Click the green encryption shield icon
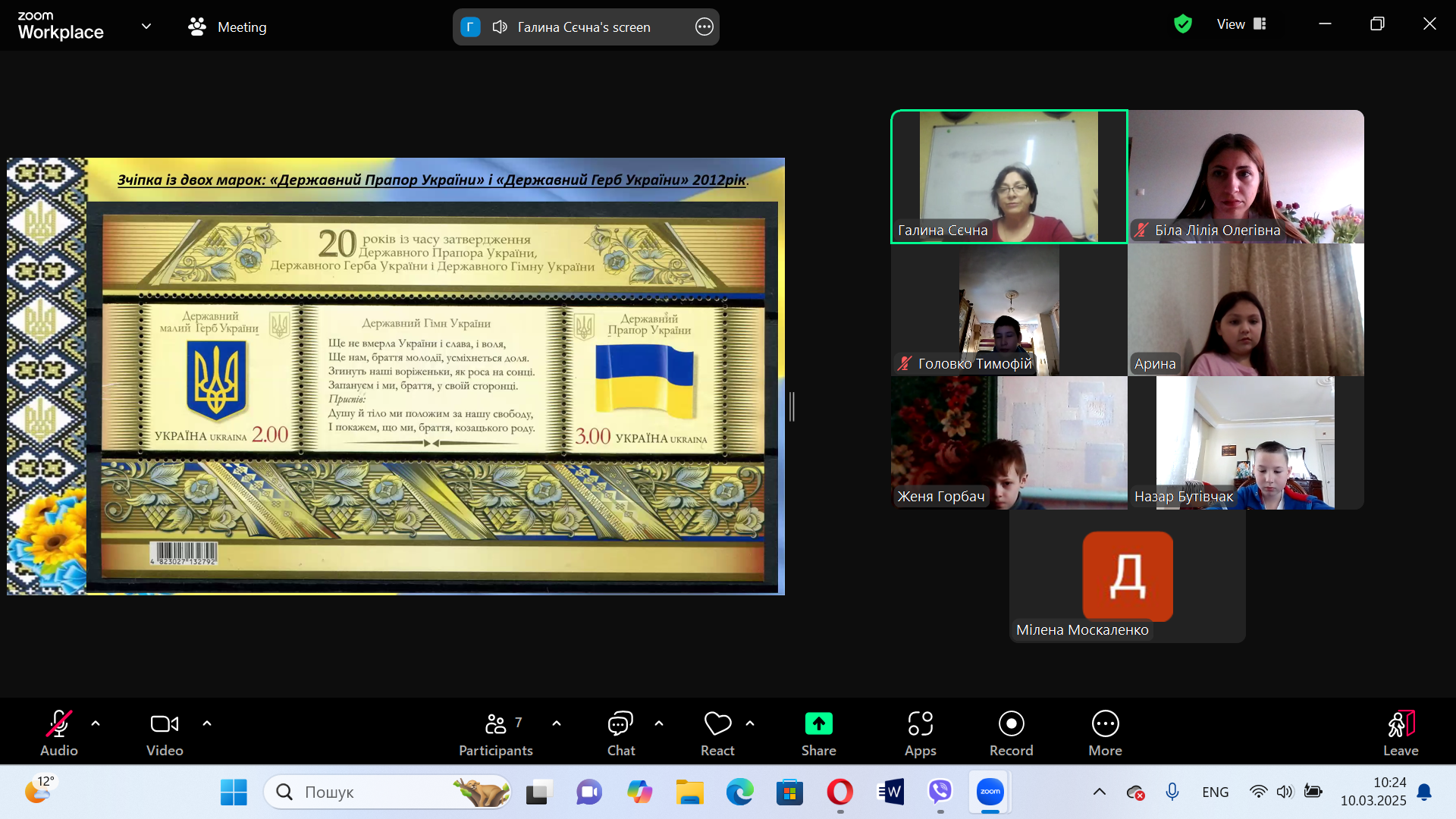Image resolution: width=1456 pixels, height=819 pixels. point(1183,24)
